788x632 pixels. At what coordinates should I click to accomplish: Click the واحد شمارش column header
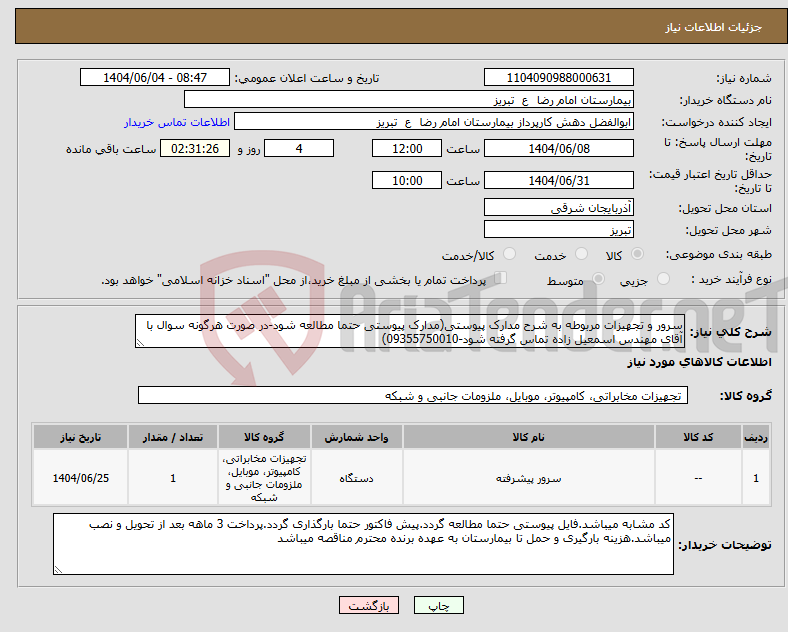click(356, 437)
